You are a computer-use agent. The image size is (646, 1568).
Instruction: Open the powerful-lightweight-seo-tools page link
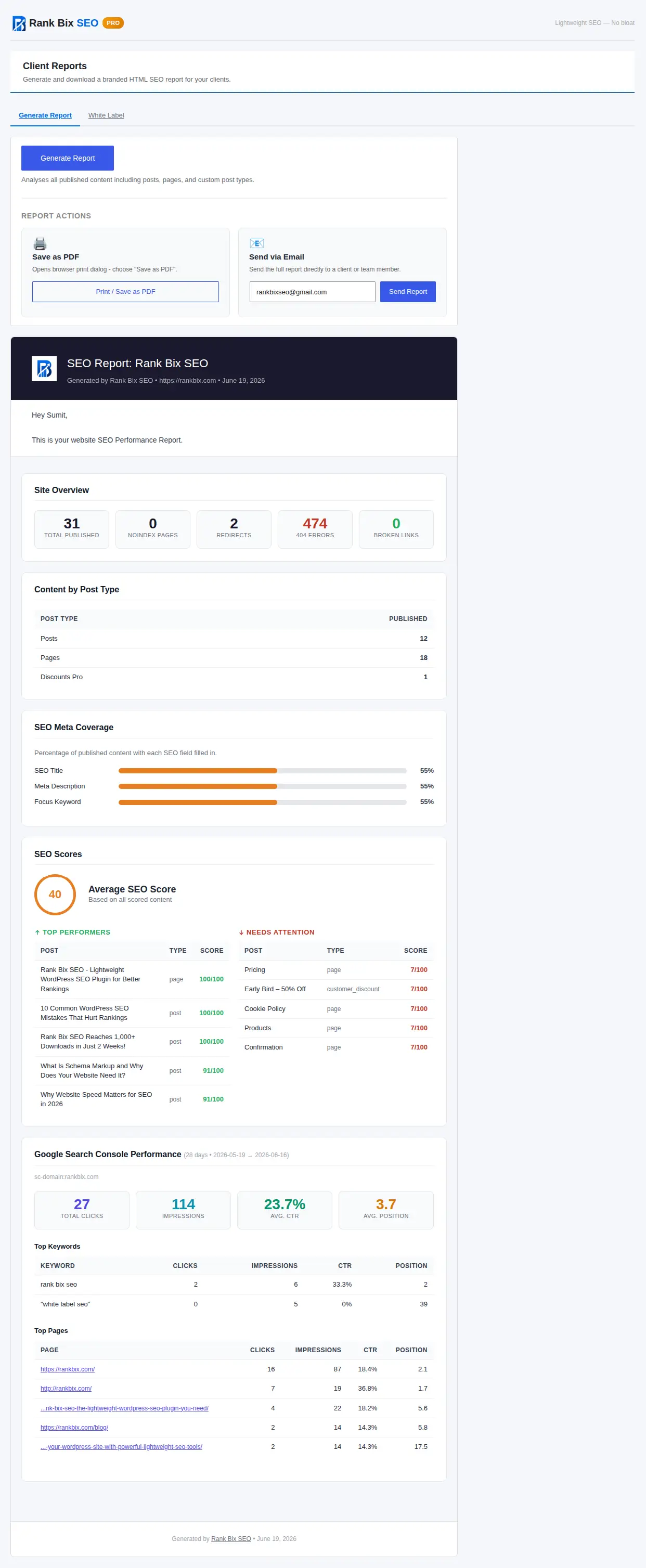click(121, 1447)
